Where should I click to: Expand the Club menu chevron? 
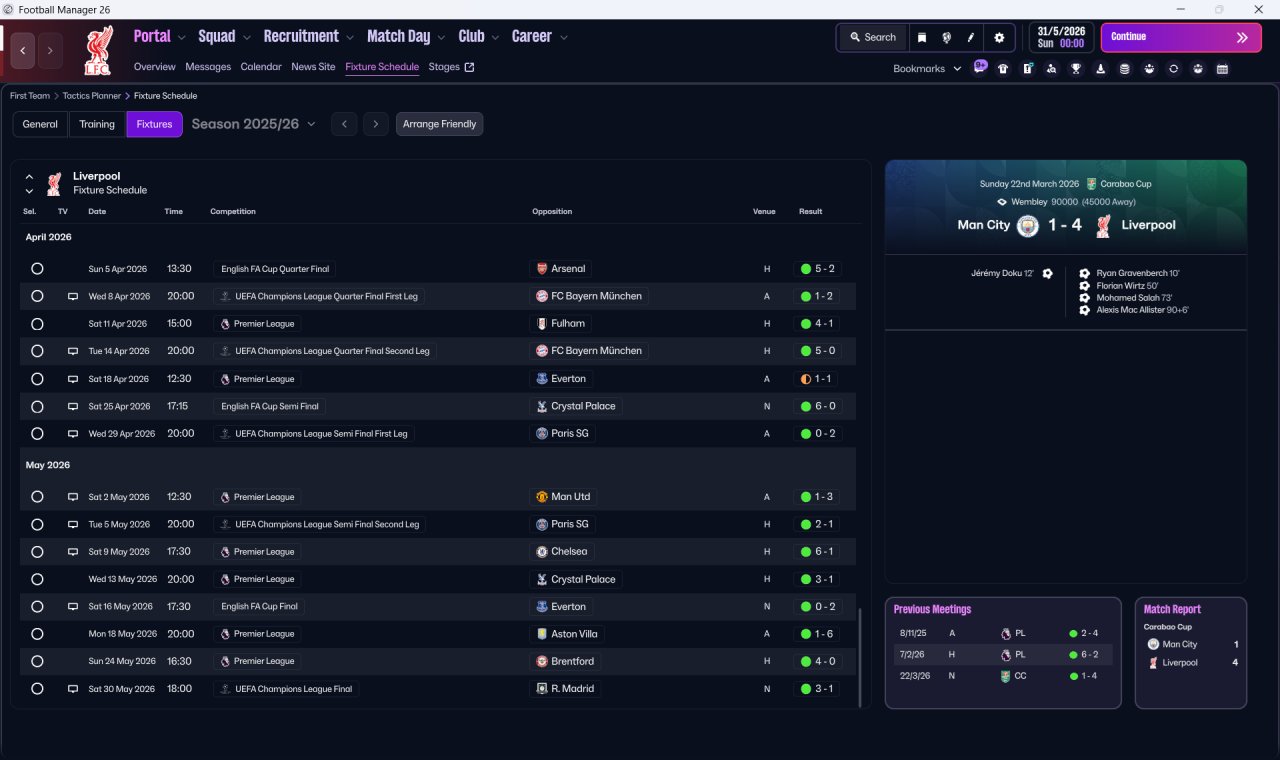pos(495,38)
